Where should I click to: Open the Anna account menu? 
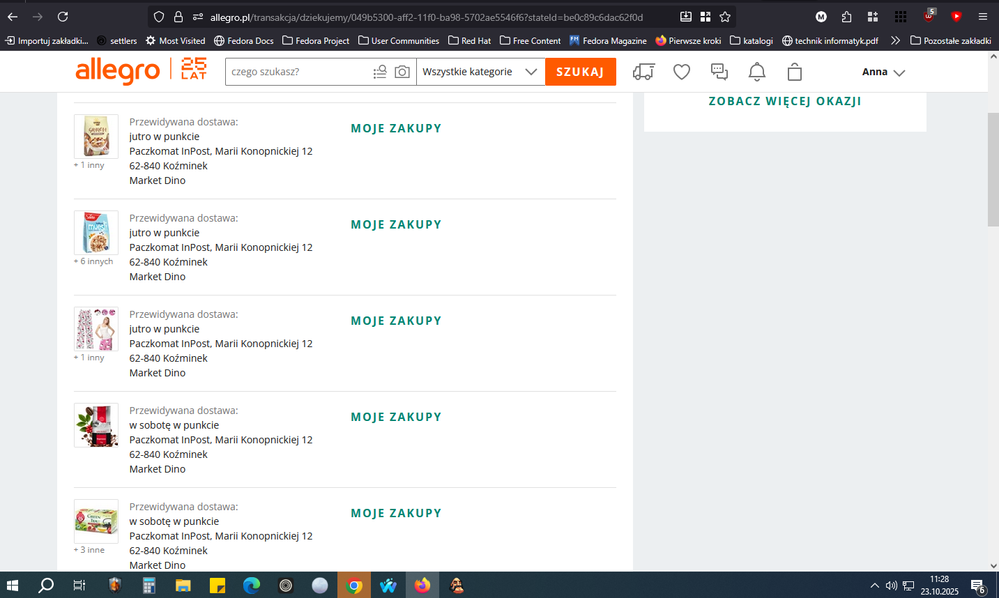(883, 72)
